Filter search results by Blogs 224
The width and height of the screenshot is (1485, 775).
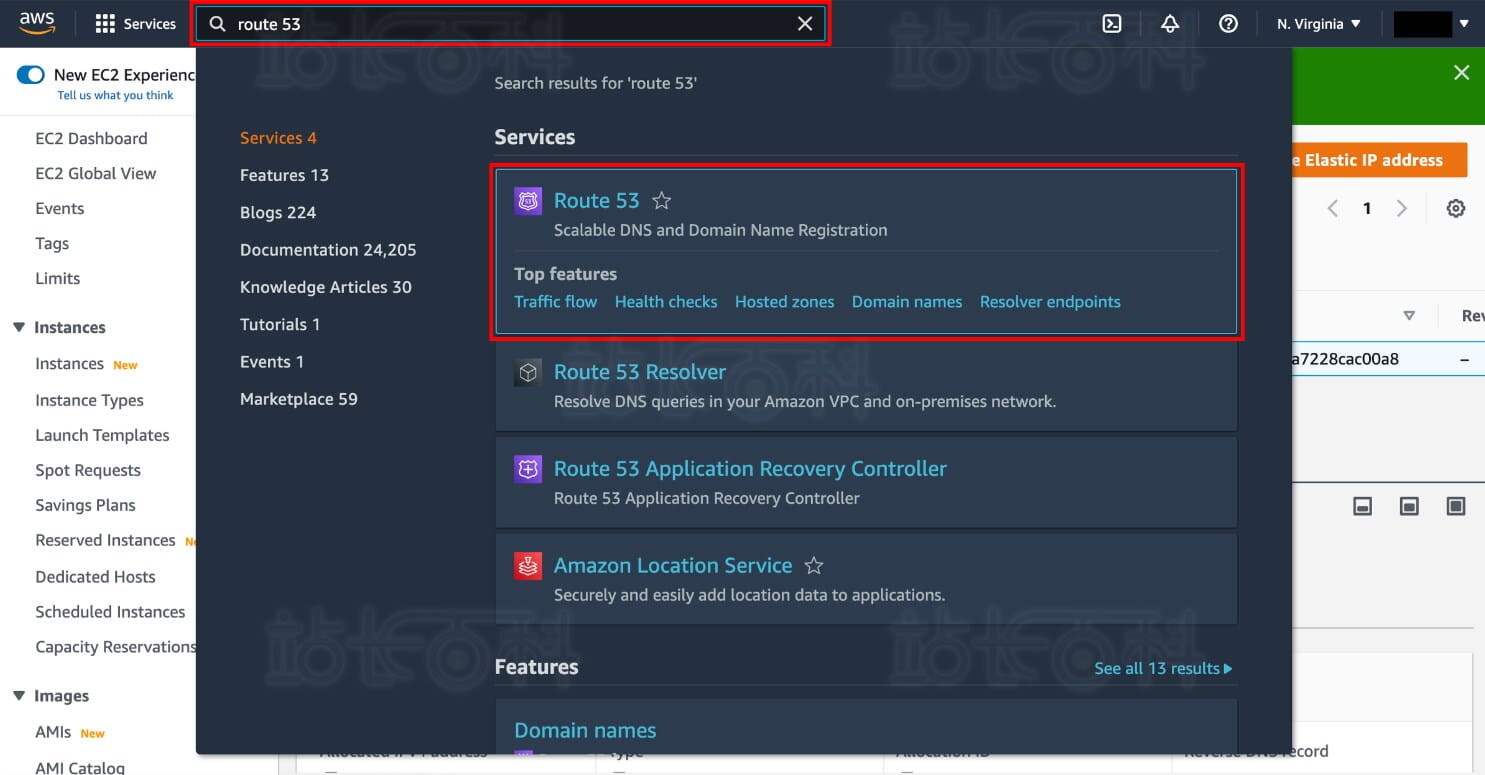click(278, 212)
